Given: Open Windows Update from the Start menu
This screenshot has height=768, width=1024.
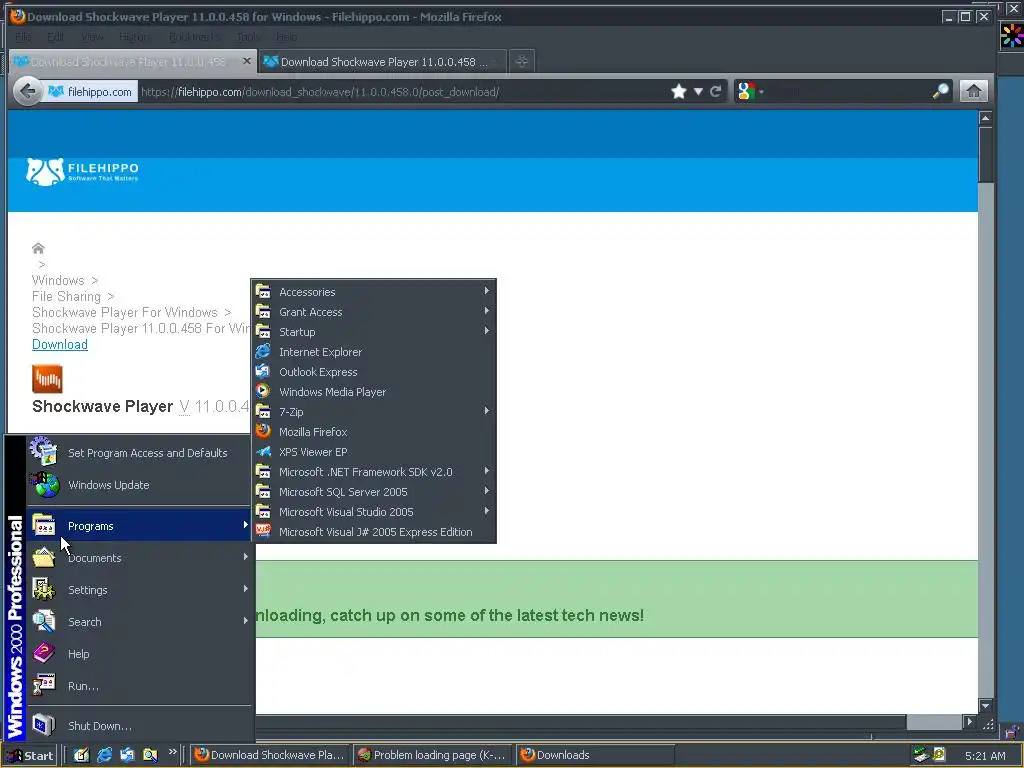Looking at the screenshot, I should (x=140, y=485).
